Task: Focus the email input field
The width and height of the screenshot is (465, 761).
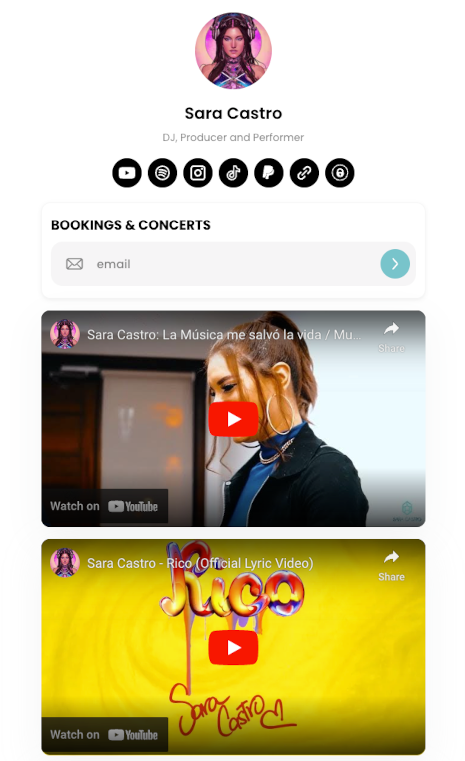Action: coord(233,264)
